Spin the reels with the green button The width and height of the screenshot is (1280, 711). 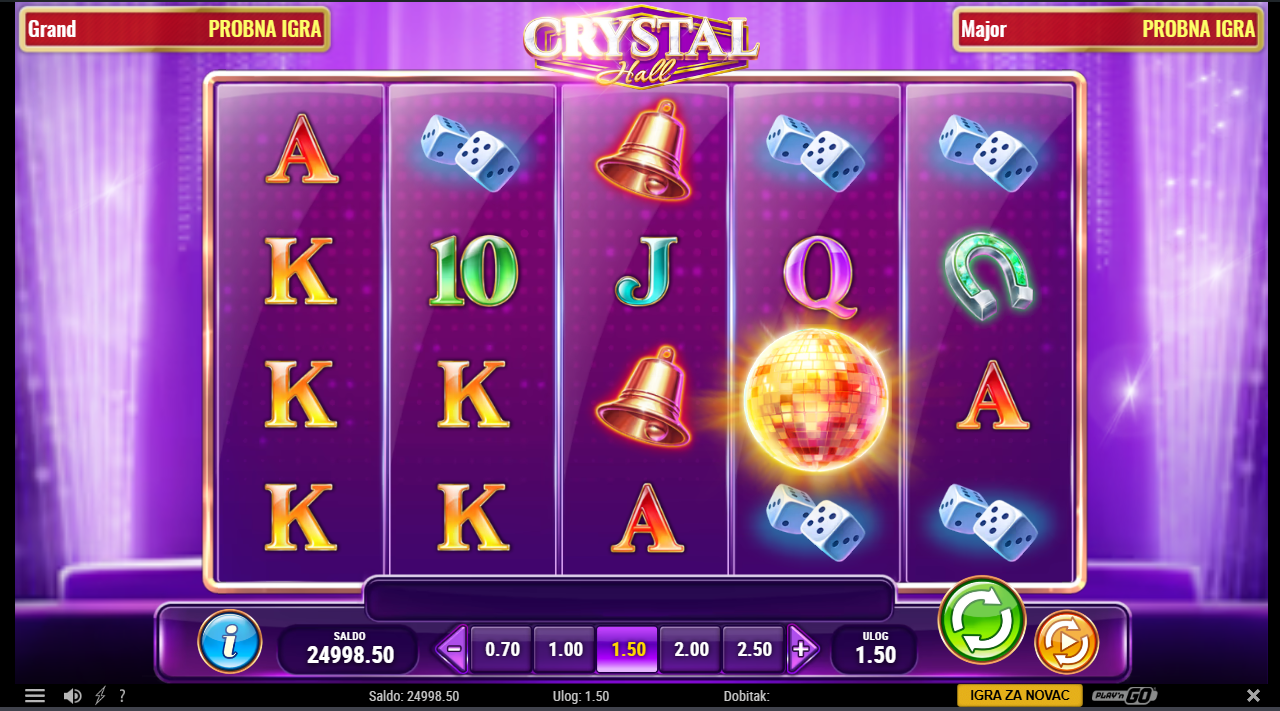click(982, 620)
